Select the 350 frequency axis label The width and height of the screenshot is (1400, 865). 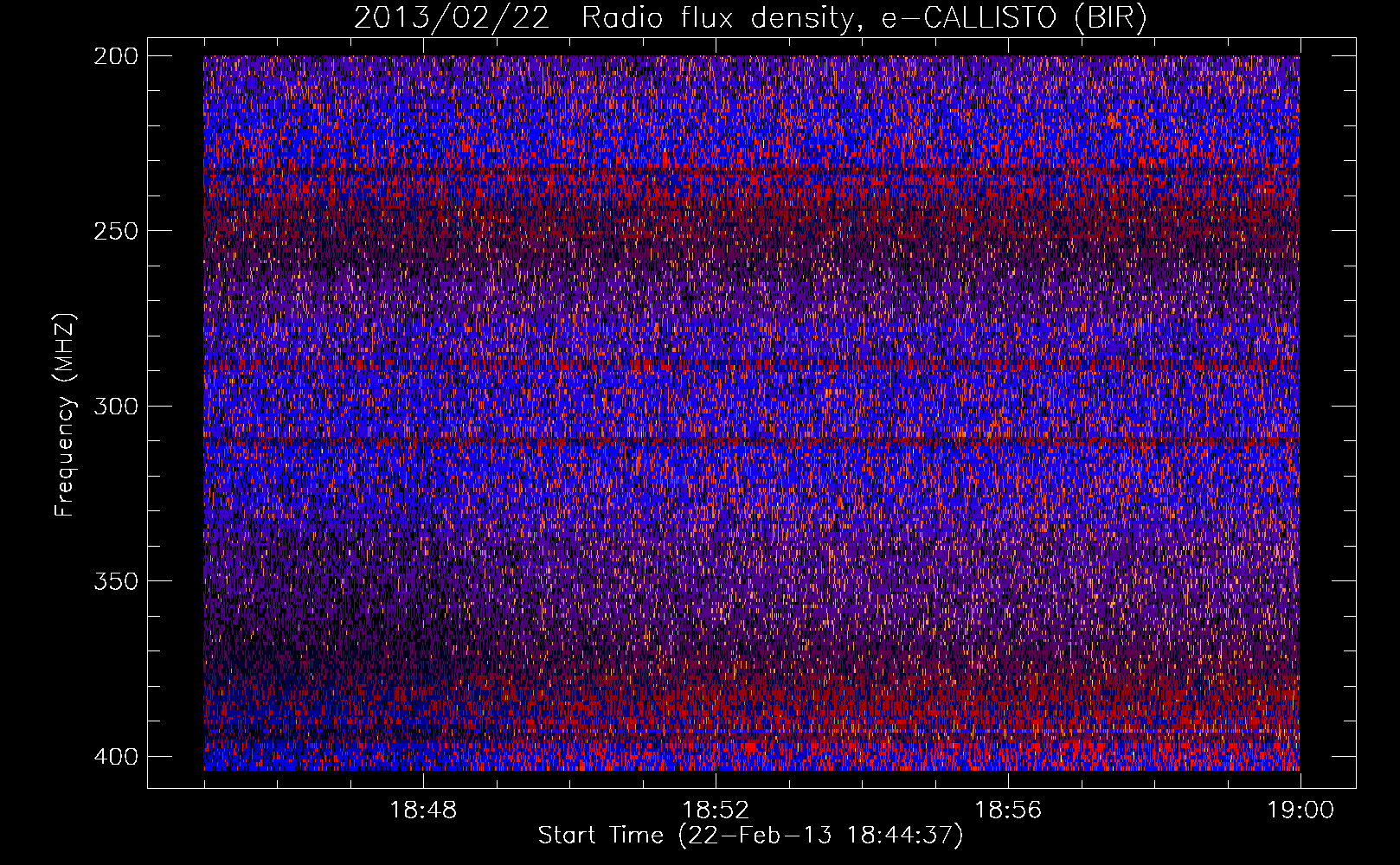click(x=115, y=580)
